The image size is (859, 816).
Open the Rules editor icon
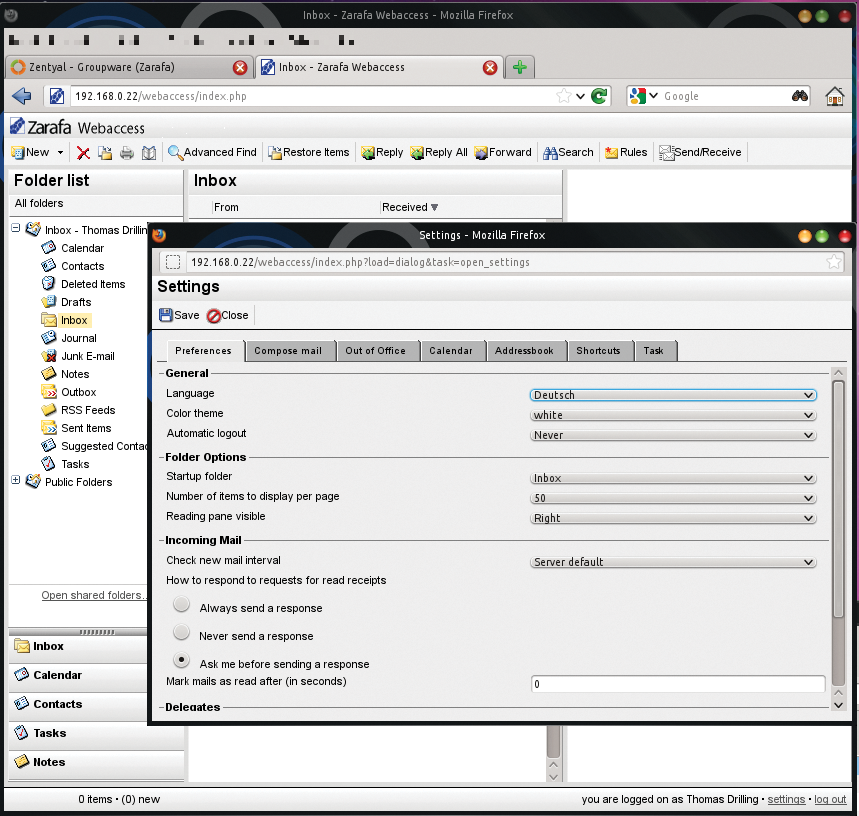click(625, 152)
